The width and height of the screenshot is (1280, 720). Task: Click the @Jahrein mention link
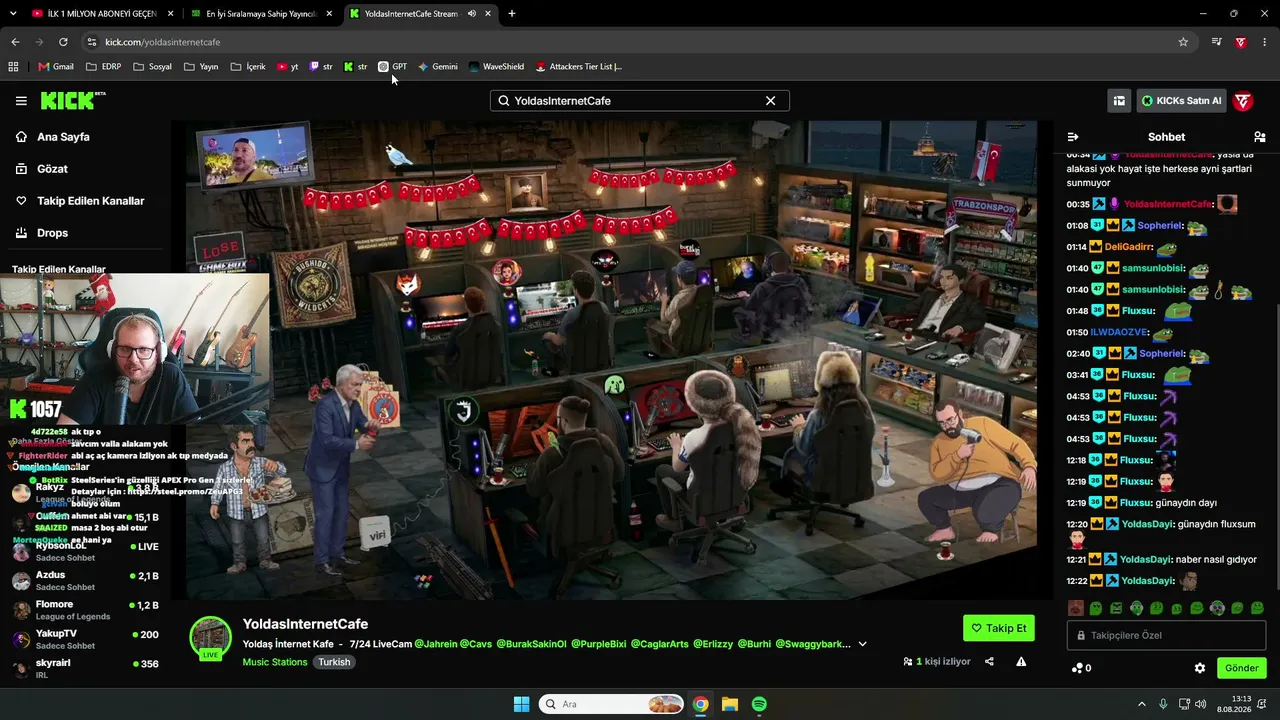pos(435,644)
